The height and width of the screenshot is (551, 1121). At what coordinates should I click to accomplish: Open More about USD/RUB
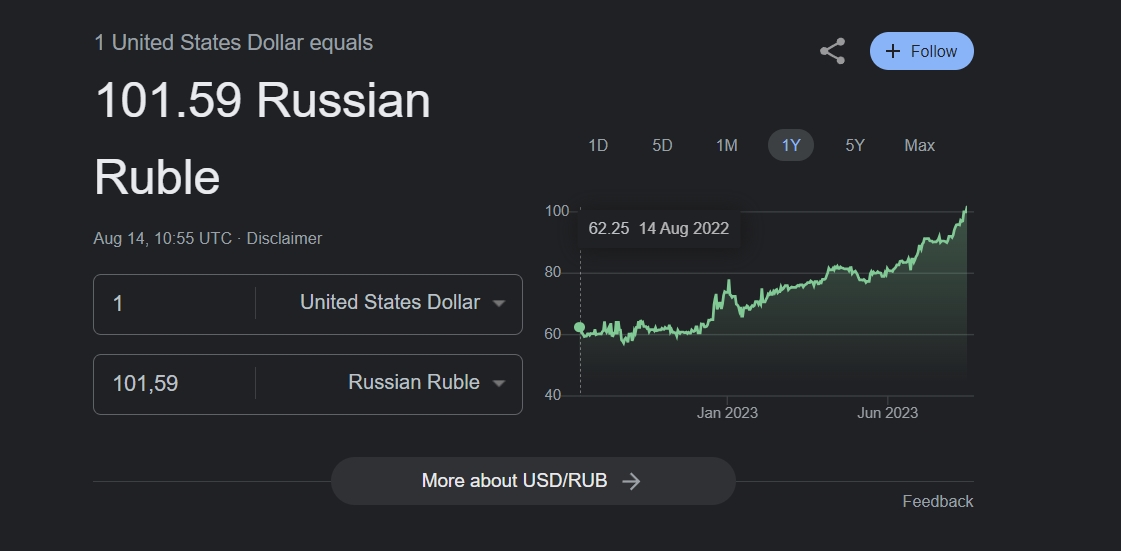[532, 481]
